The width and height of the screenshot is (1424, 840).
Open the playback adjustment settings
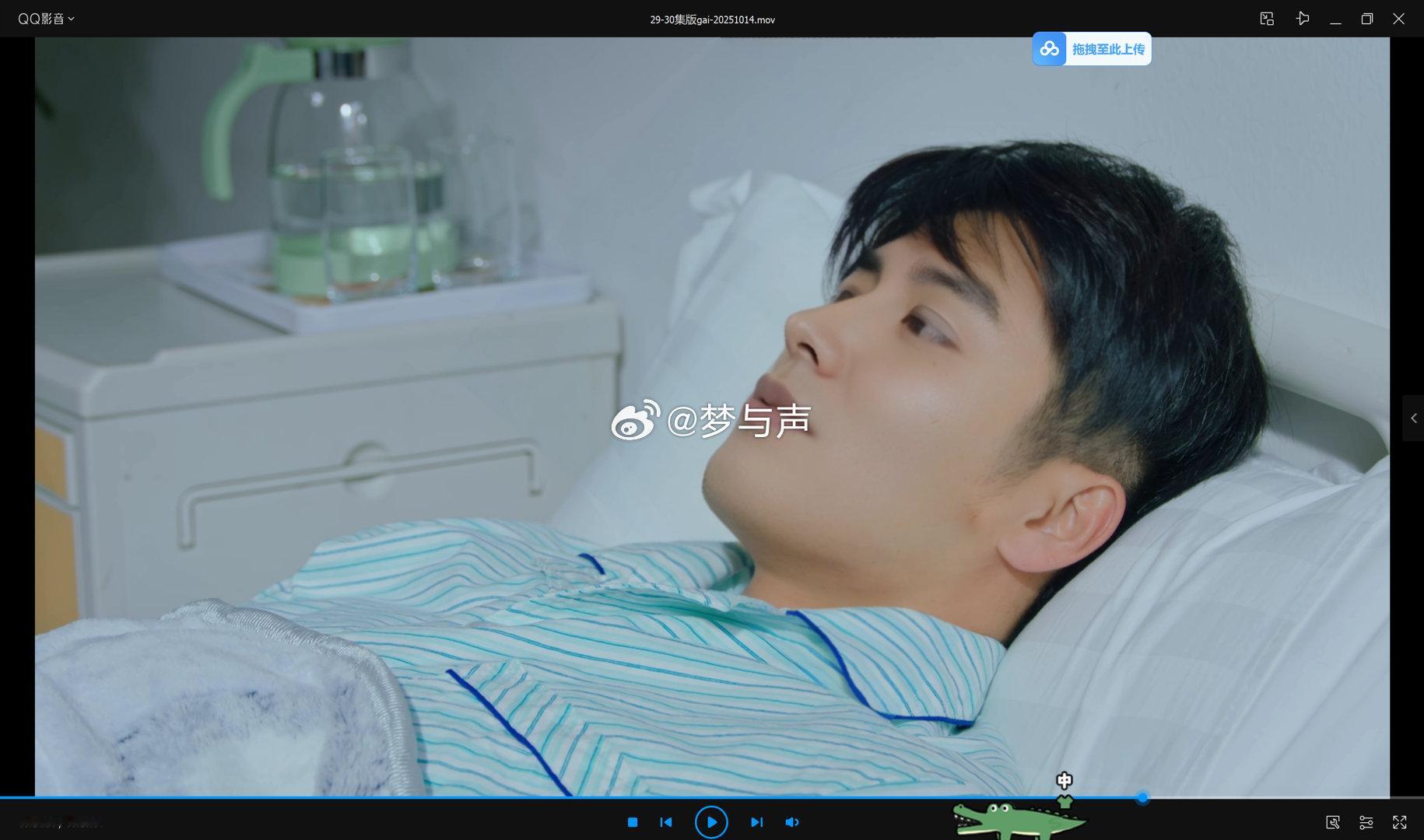[x=1366, y=822]
